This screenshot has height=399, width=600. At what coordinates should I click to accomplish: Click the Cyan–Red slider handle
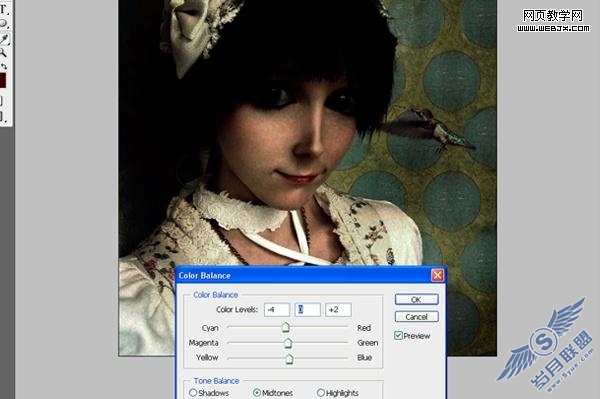click(x=285, y=327)
